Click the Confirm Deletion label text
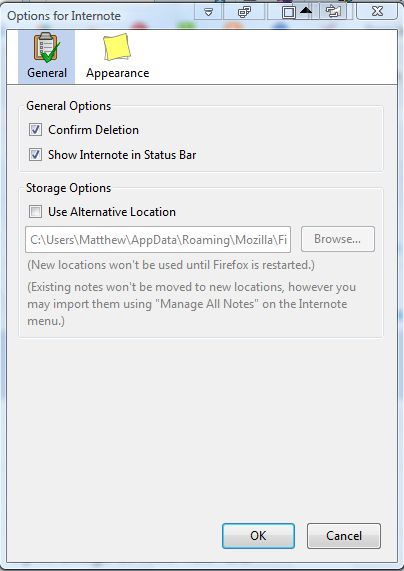 tap(94, 130)
